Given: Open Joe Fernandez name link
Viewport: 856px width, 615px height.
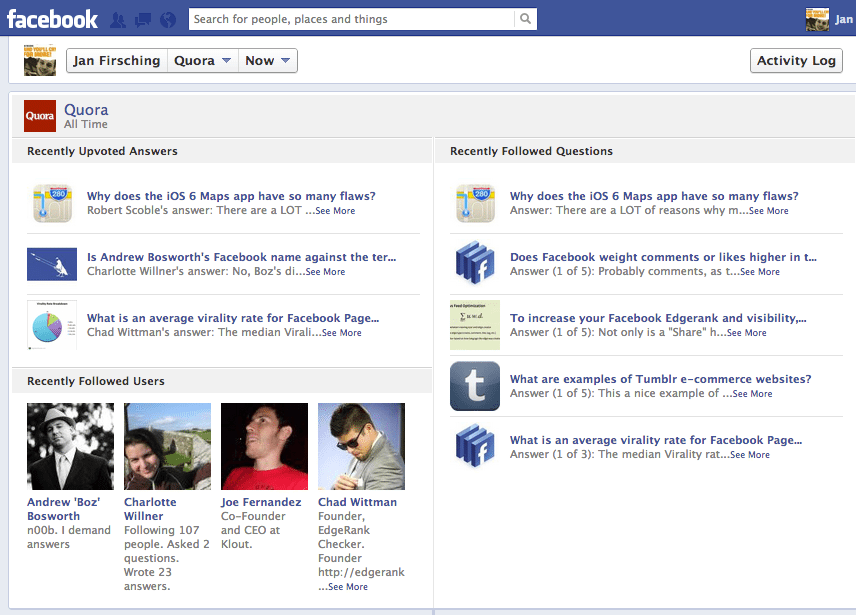Looking at the screenshot, I should (261, 502).
